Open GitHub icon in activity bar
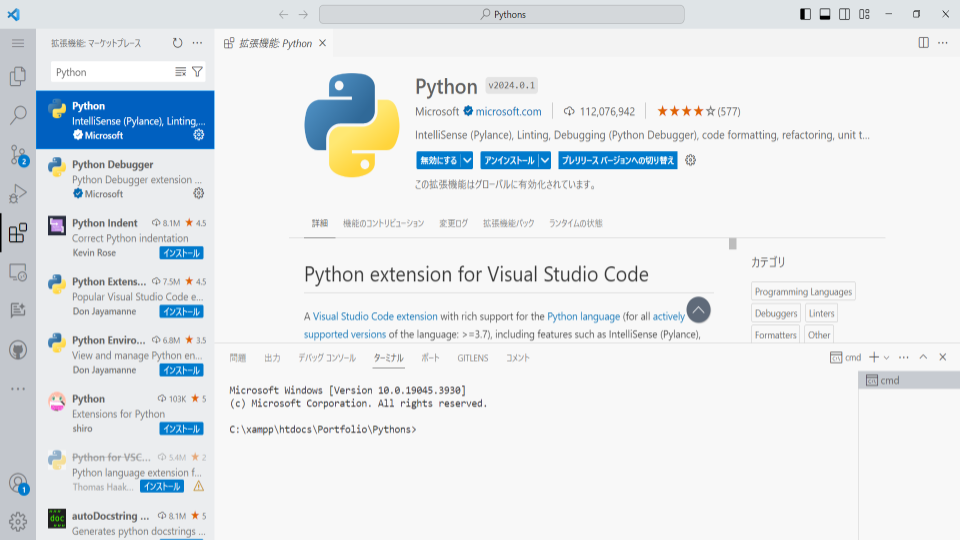 [x=18, y=350]
